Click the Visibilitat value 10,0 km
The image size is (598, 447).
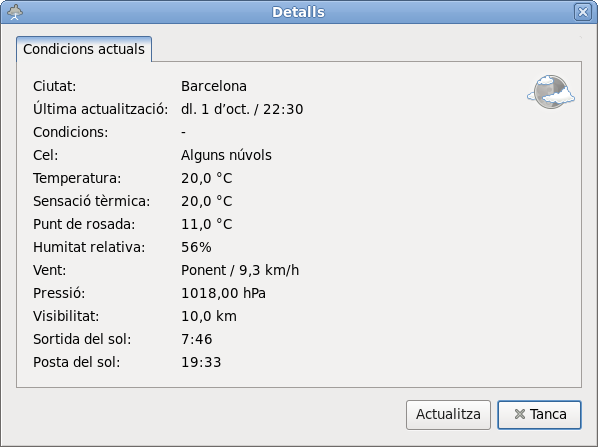point(209,316)
